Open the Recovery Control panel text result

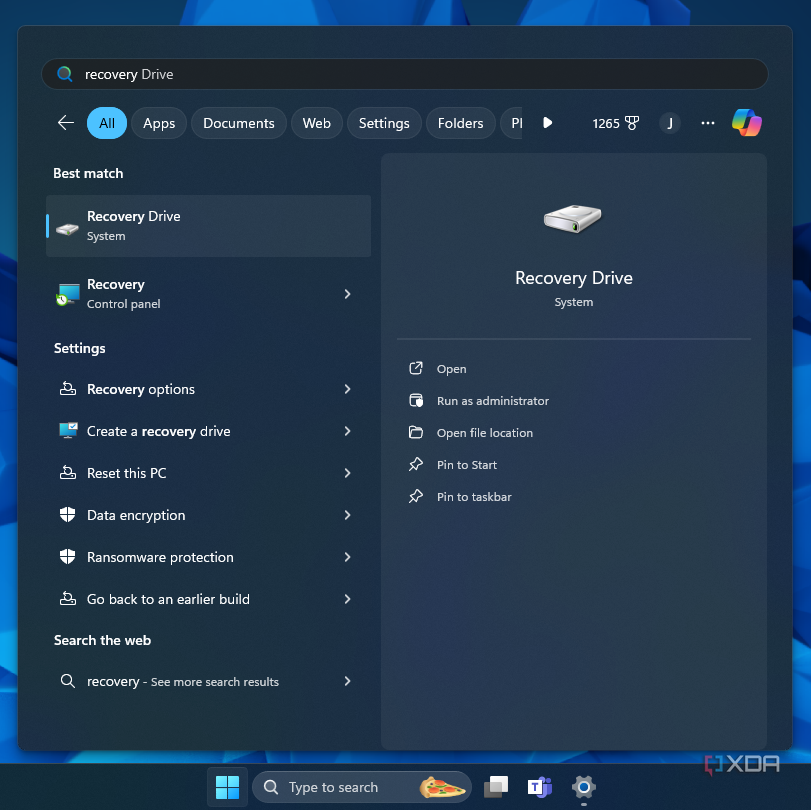coord(124,294)
